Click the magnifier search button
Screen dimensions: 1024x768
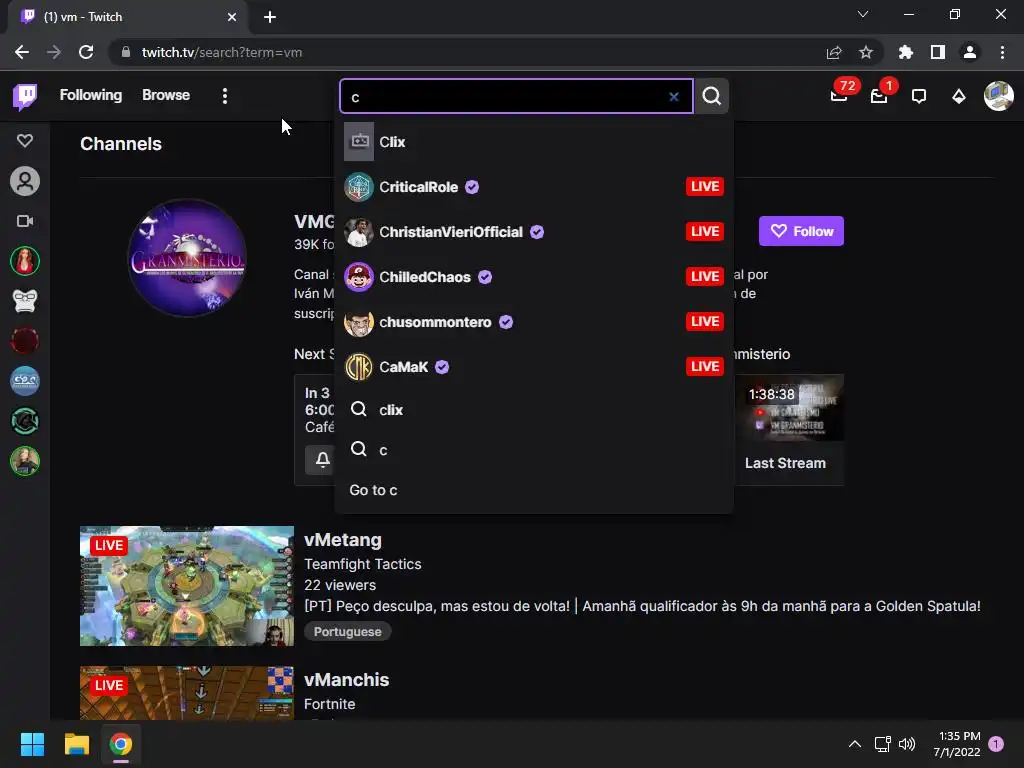tap(712, 97)
